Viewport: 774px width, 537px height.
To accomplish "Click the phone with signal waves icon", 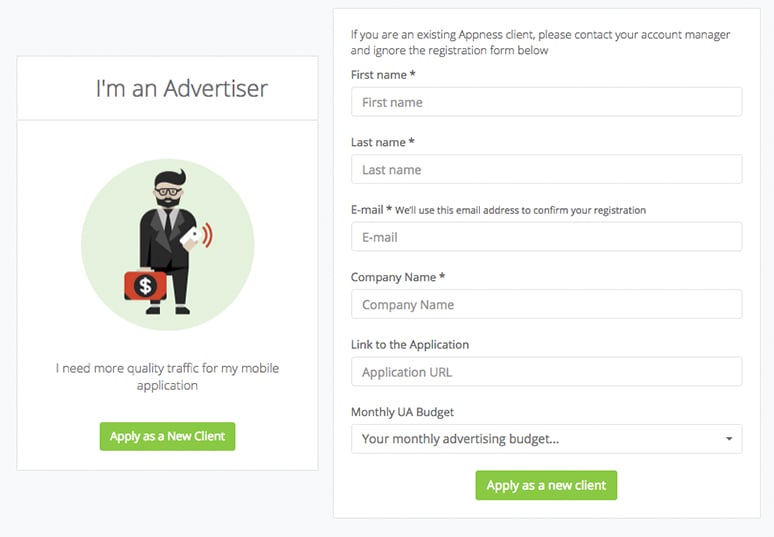I will click(x=201, y=236).
